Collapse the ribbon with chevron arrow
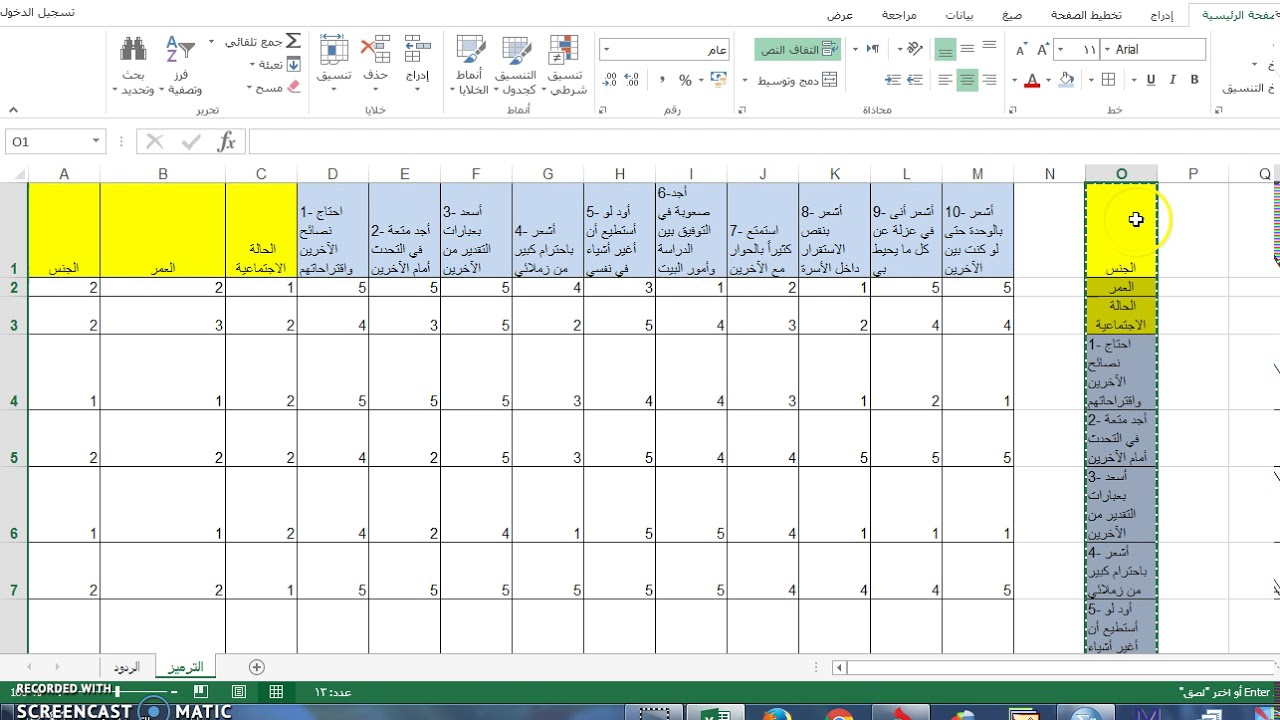The image size is (1280, 720). [x=13, y=110]
